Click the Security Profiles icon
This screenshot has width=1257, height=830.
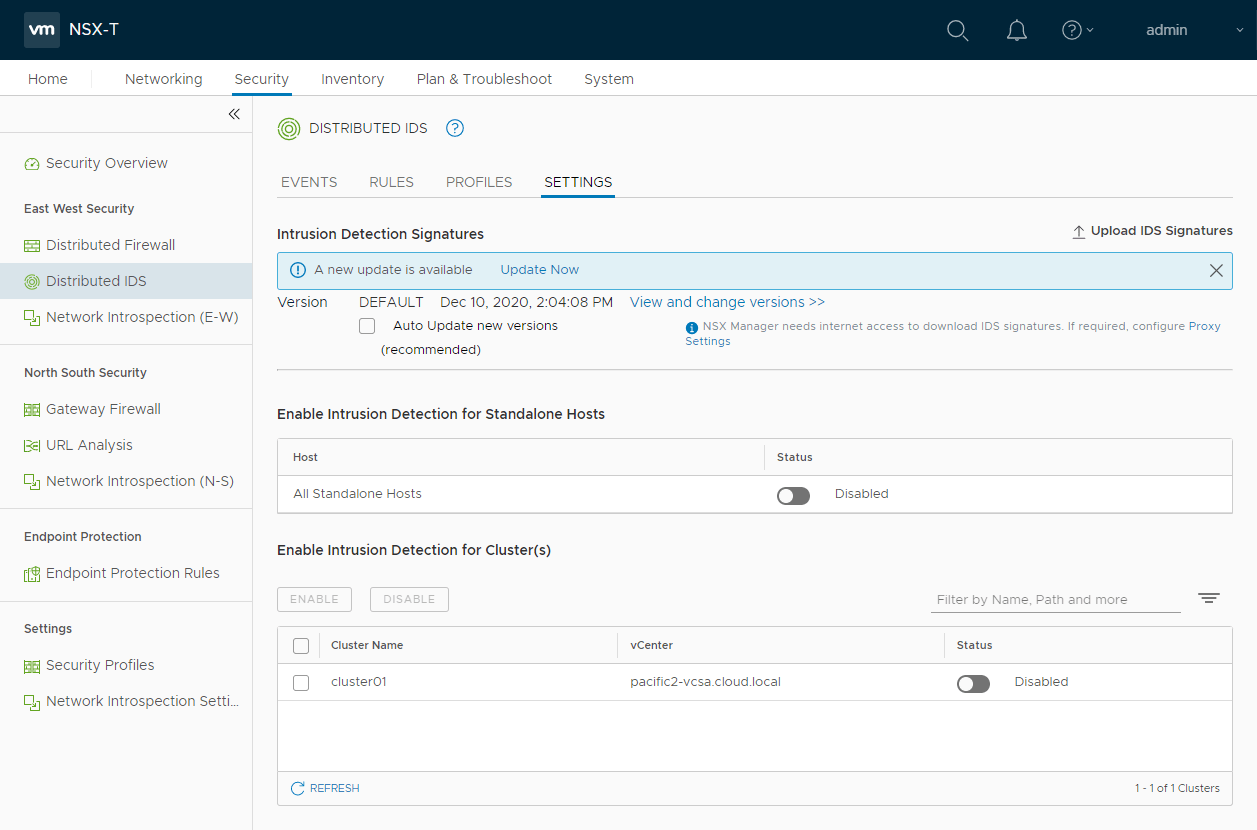coord(32,666)
